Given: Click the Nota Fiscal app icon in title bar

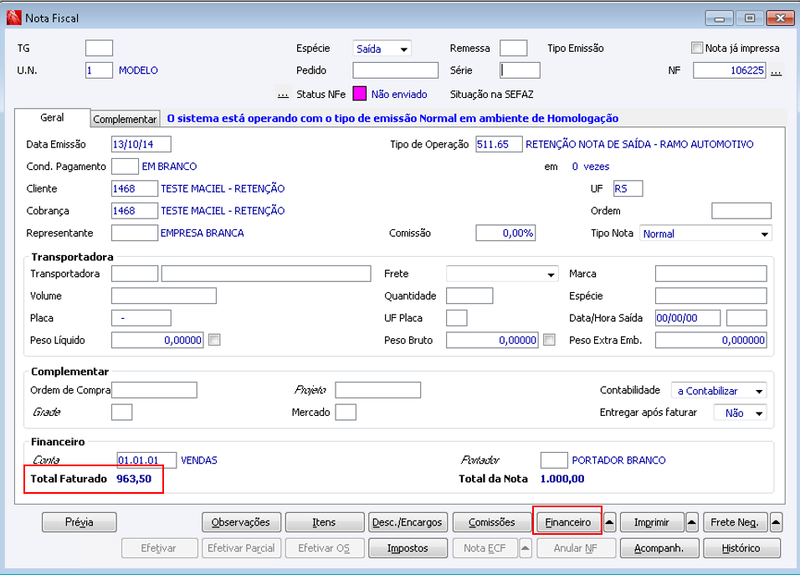Looking at the screenshot, I should tap(14, 18).
